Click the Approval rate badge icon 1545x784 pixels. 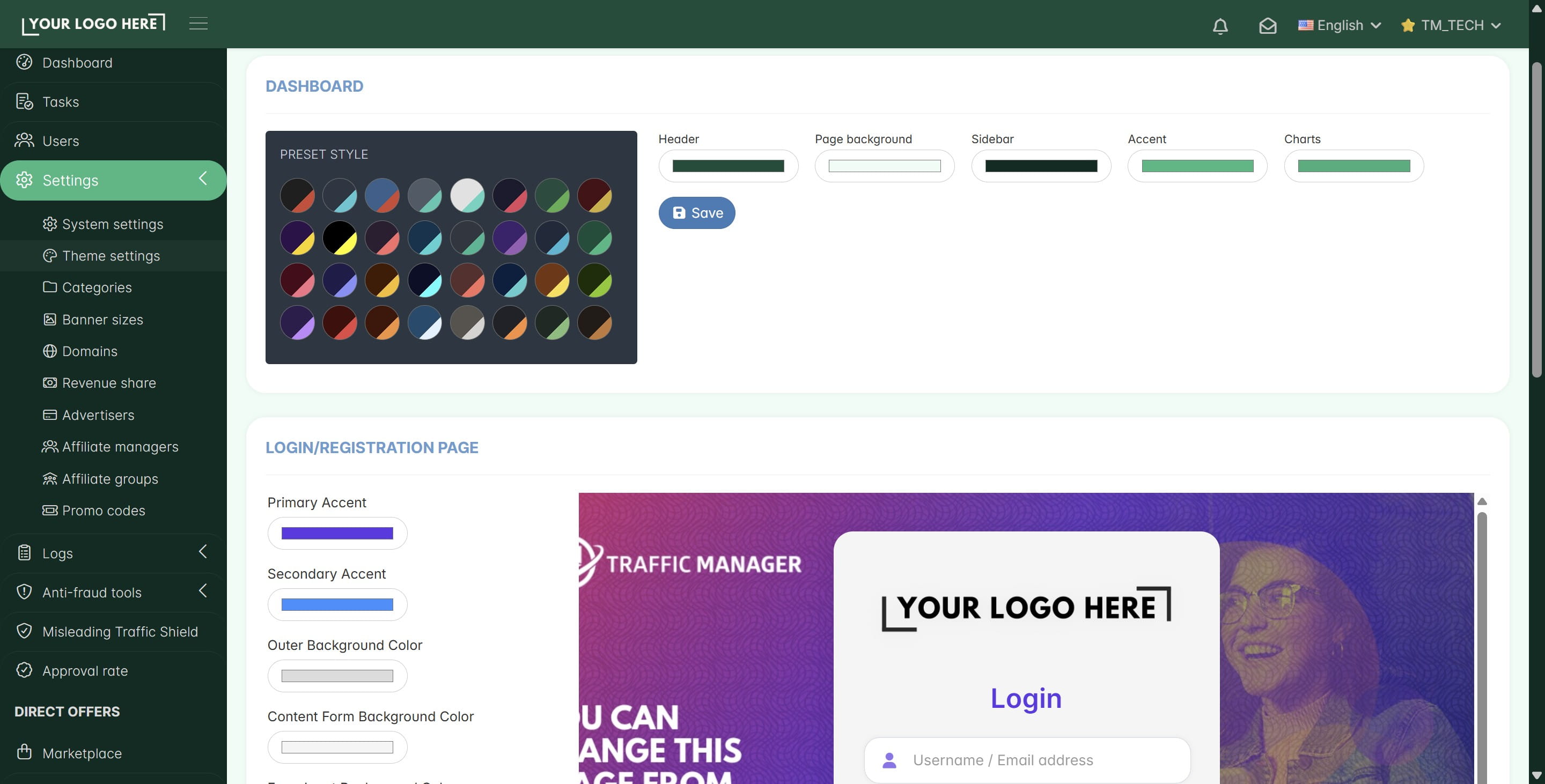24,670
